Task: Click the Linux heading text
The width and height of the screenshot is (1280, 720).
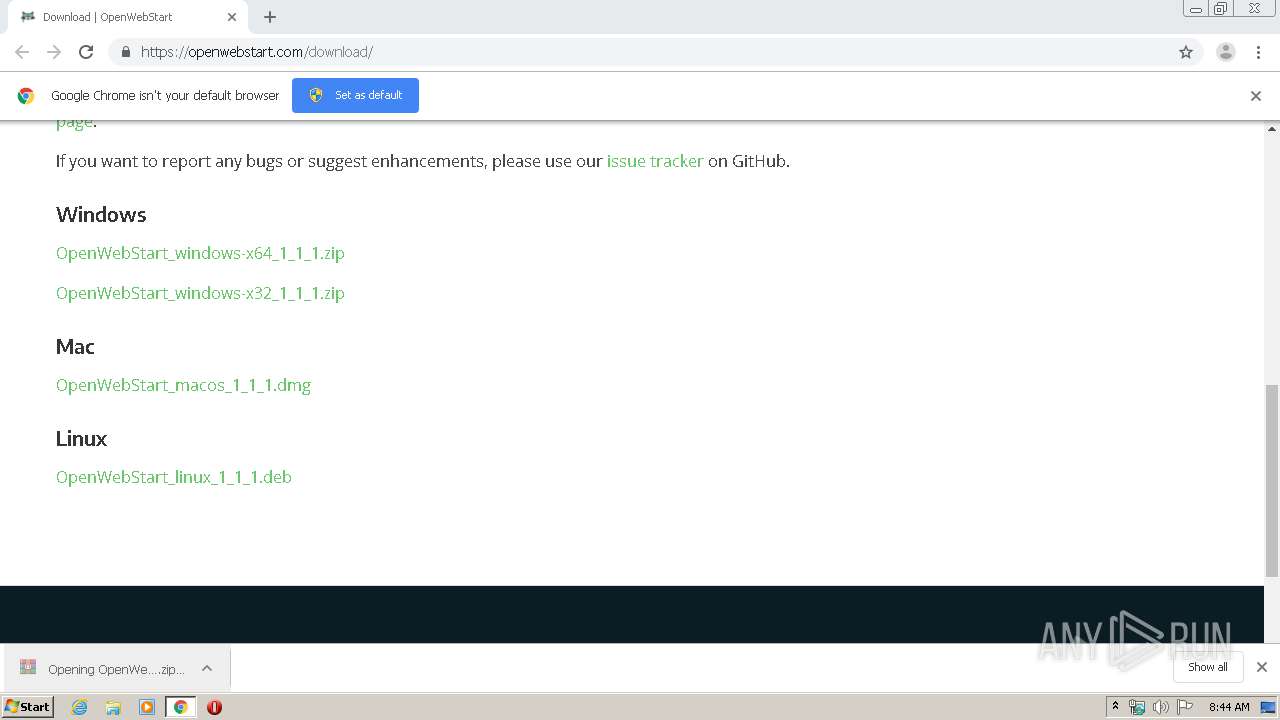Action: [x=81, y=439]
